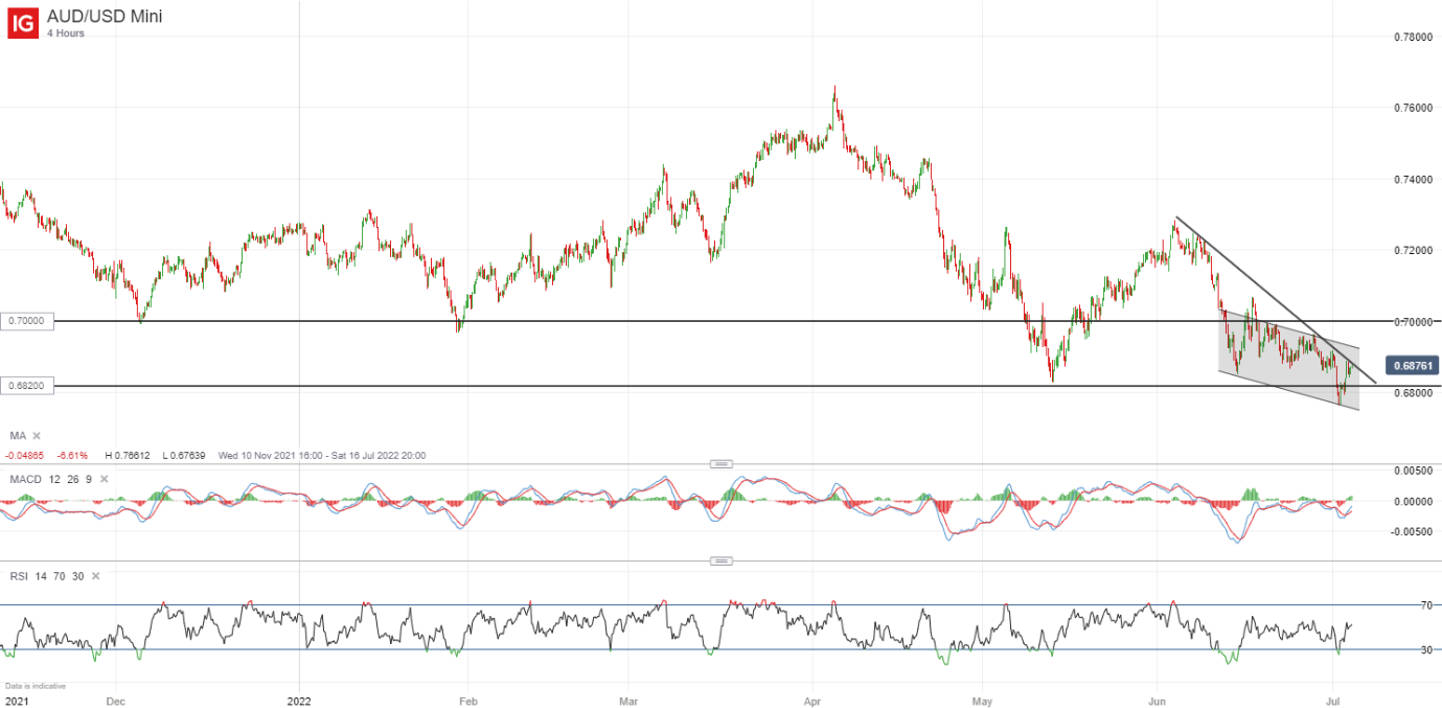The width and height of the screenshot is (1442, 708).
Task: Click the 0.78000 price axis label
Action: (x=1414, y=37)
